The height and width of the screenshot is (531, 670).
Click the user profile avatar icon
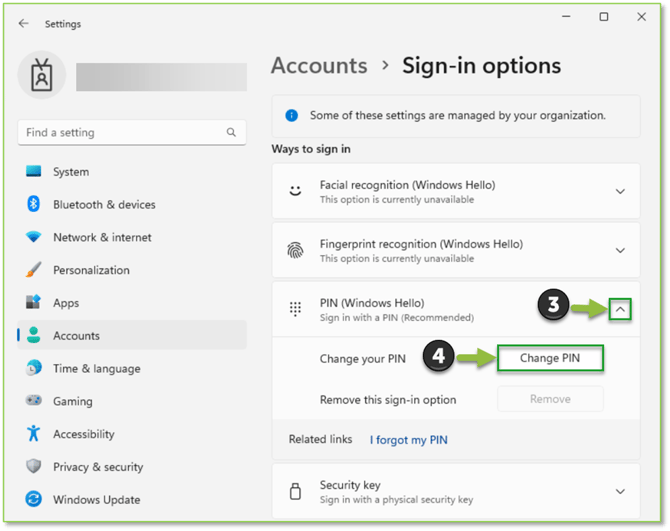(x=42, y=76)
